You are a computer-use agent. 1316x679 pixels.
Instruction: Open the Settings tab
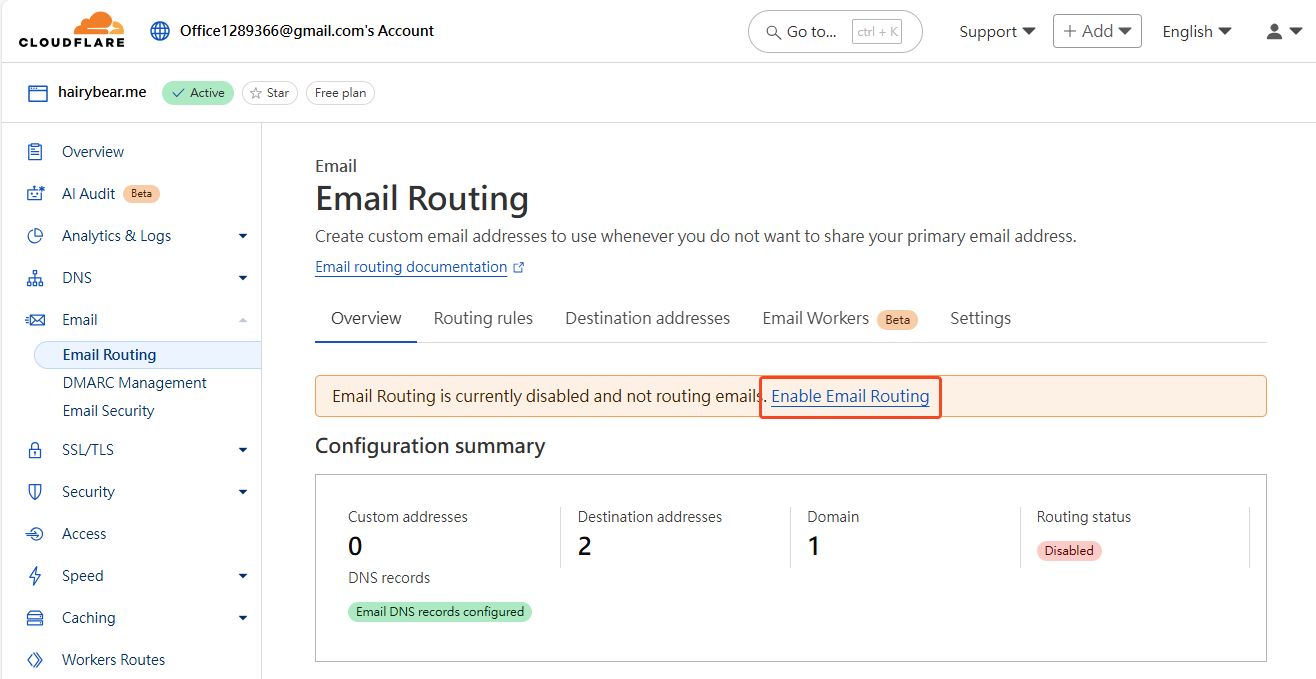click(x=980, y=318)
